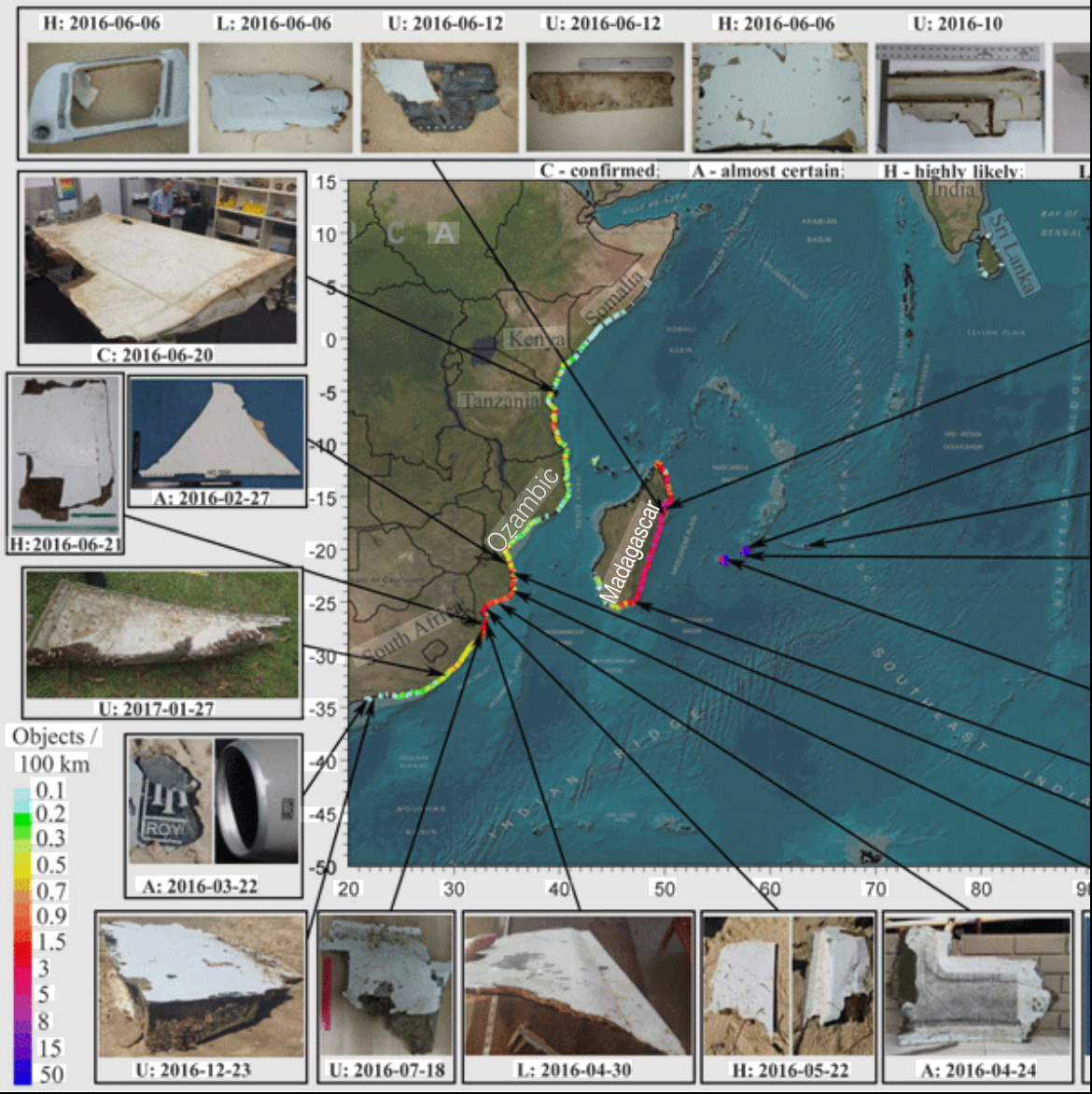
Task: Open the window-frame debris photo at top left
Action: click(108, 98)
